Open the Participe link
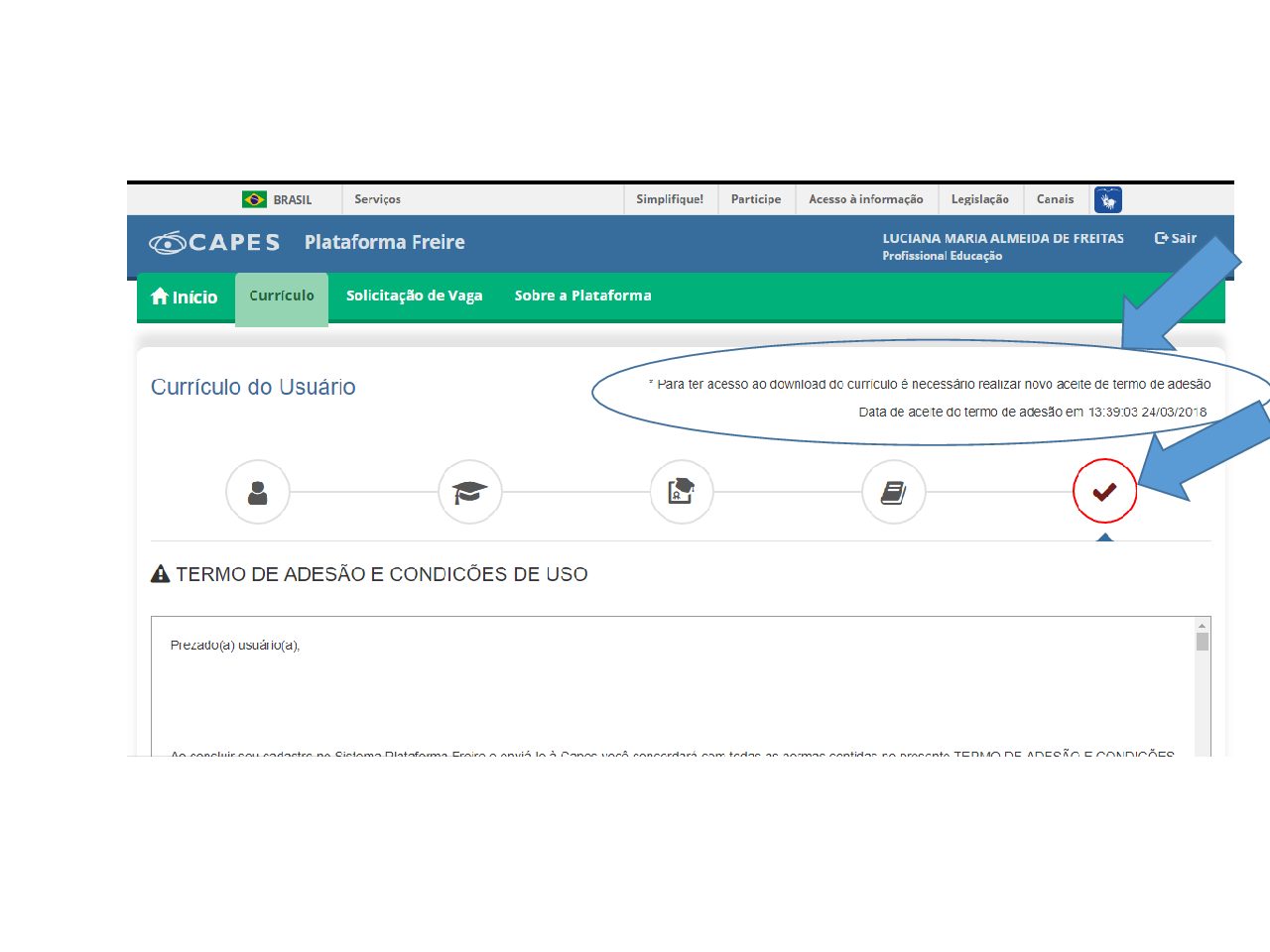 756,199
